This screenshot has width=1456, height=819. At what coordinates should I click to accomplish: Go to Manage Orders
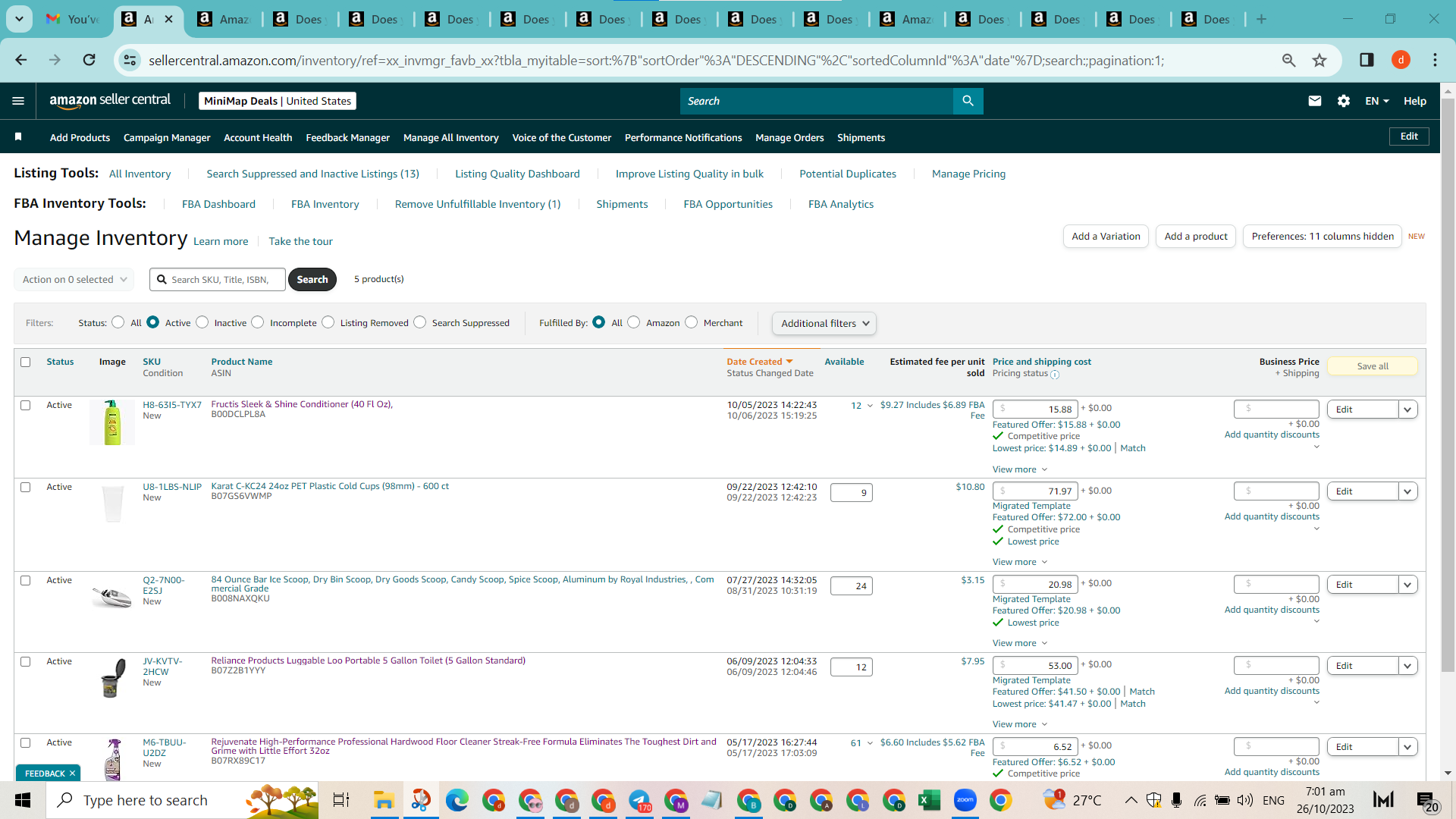[789, 137]
